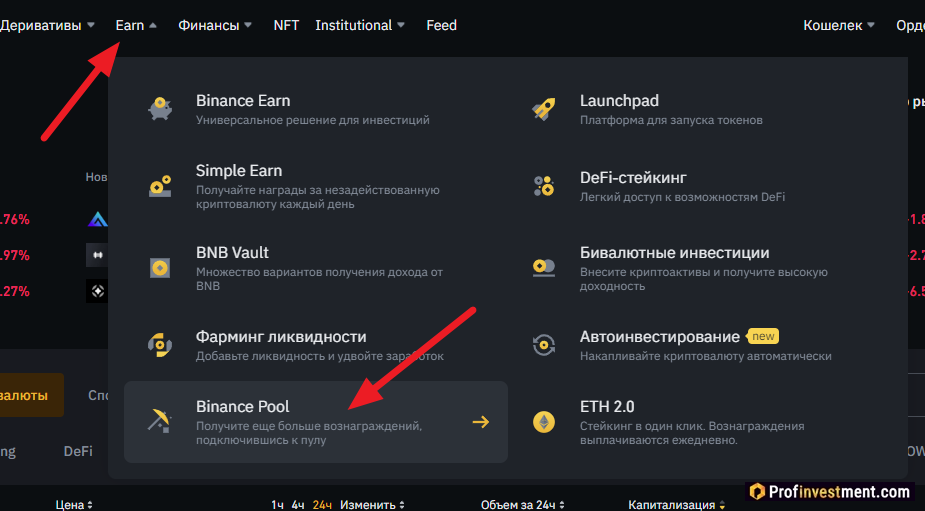Click the liquidity farming icon

(160, 345)
